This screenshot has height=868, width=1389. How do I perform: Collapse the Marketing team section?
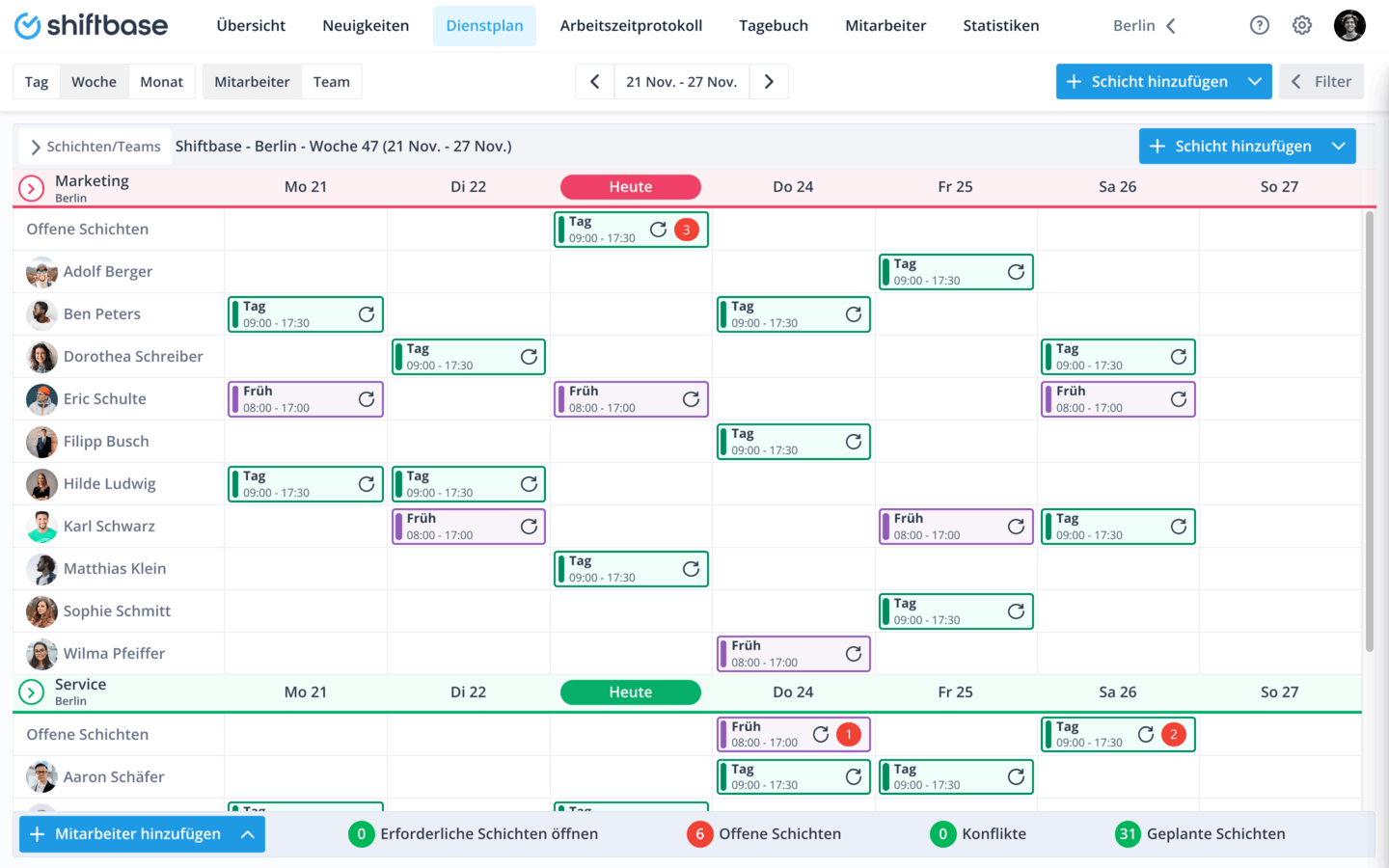coord(31,188)
